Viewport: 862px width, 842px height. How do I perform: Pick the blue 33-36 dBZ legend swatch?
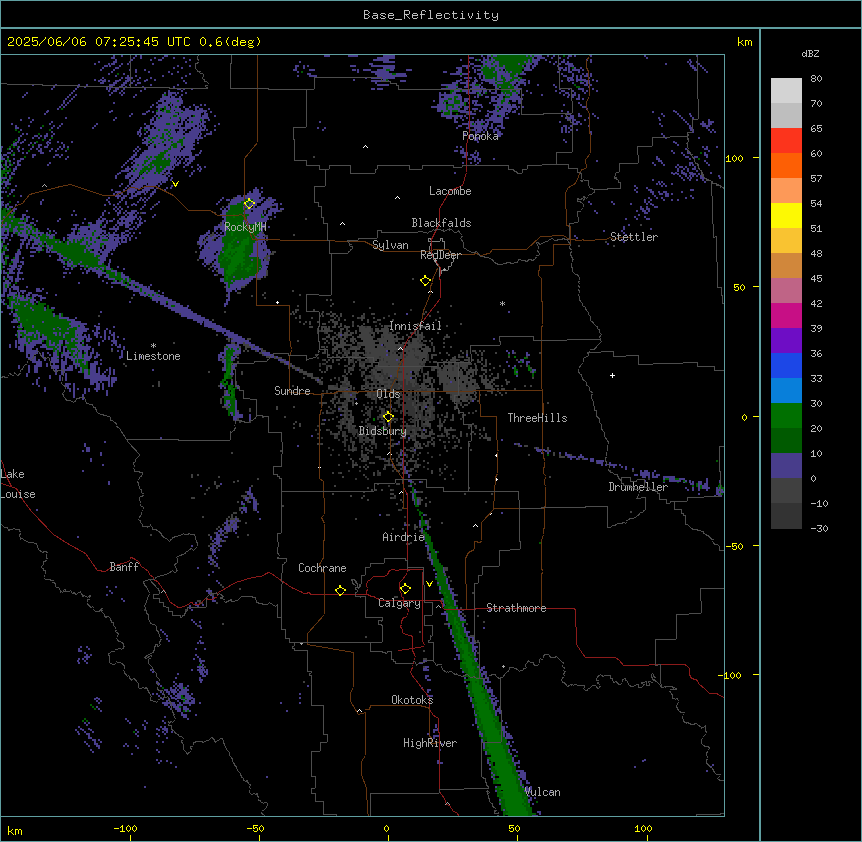[786, 365]
